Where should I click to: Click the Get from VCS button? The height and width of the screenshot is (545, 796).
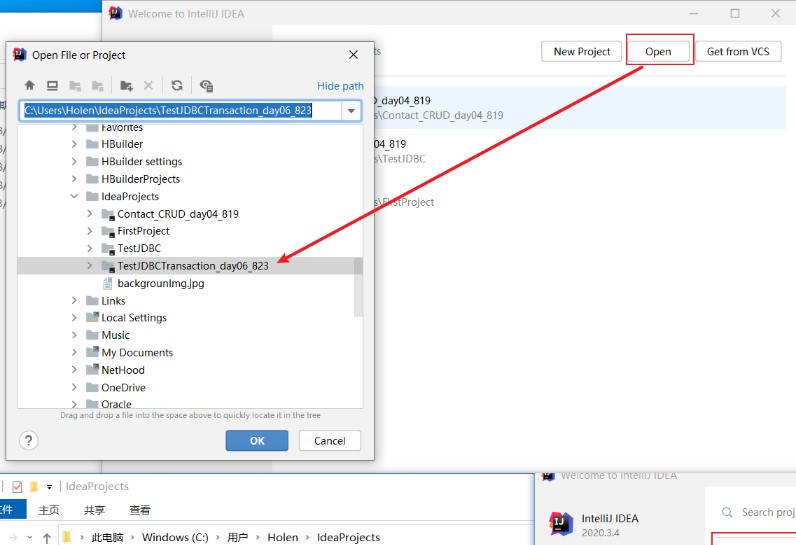click(x=738, y=51)
